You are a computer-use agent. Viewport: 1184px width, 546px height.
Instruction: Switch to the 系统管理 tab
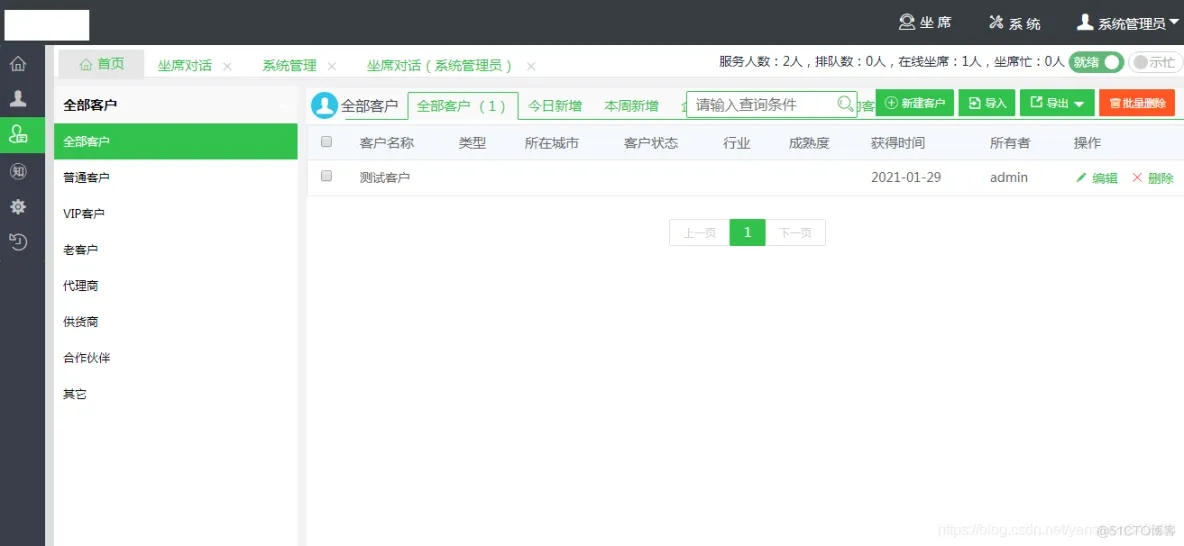pos(289,66)
